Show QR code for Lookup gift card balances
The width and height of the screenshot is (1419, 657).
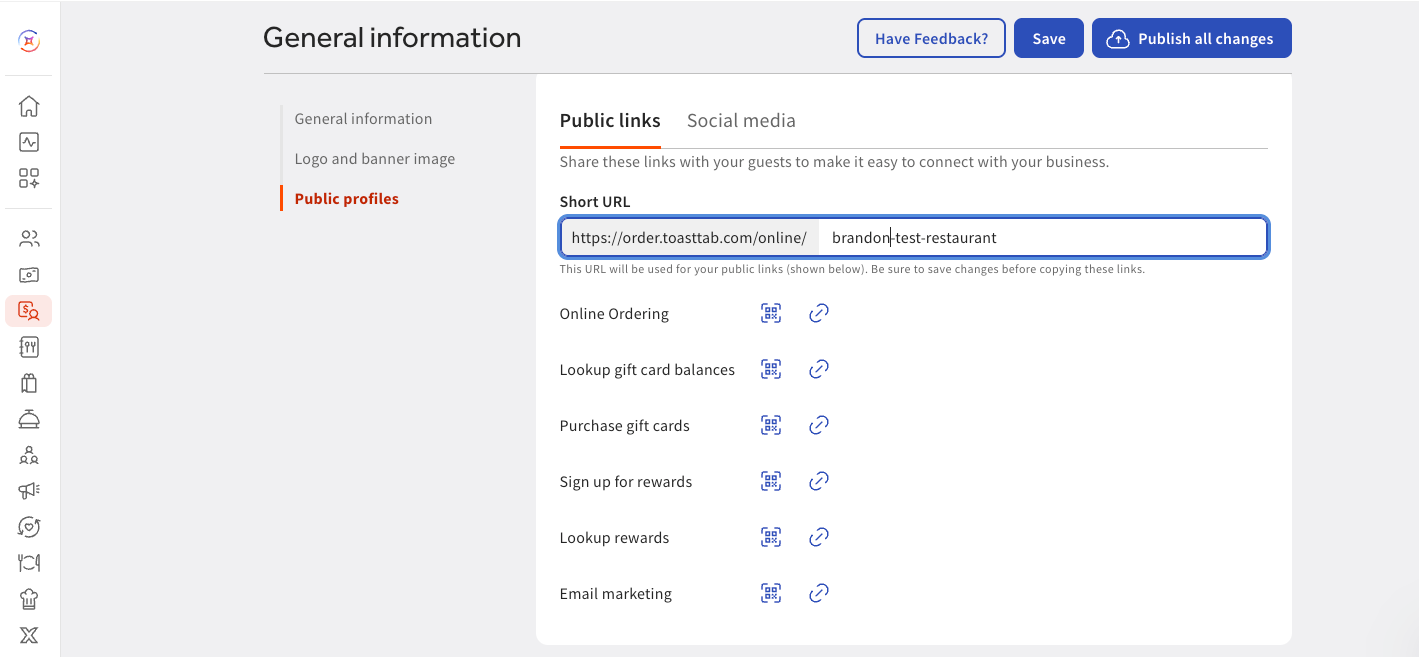[x=771, y=369]
